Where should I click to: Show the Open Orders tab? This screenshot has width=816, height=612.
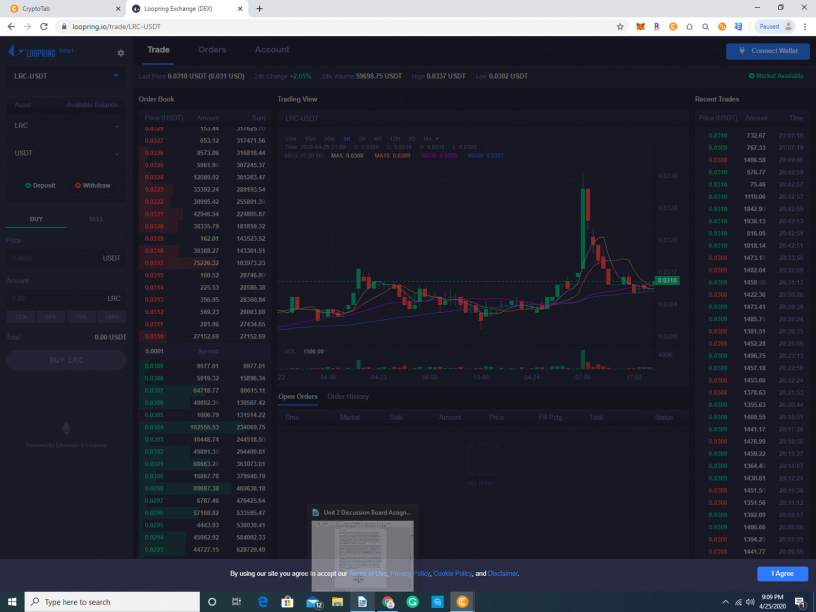point(298,397)
